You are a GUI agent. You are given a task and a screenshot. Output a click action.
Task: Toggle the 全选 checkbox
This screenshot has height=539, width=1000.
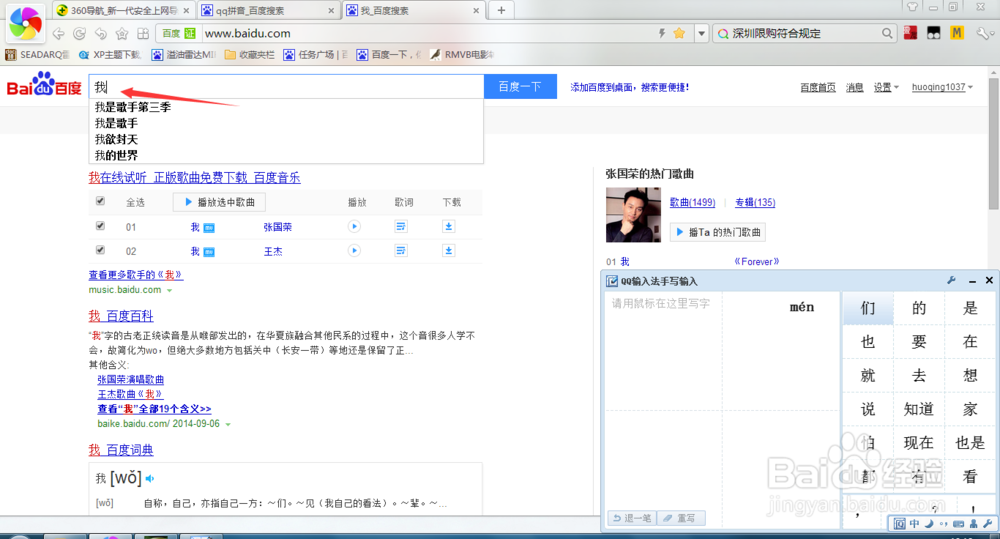tap(100, 201)
